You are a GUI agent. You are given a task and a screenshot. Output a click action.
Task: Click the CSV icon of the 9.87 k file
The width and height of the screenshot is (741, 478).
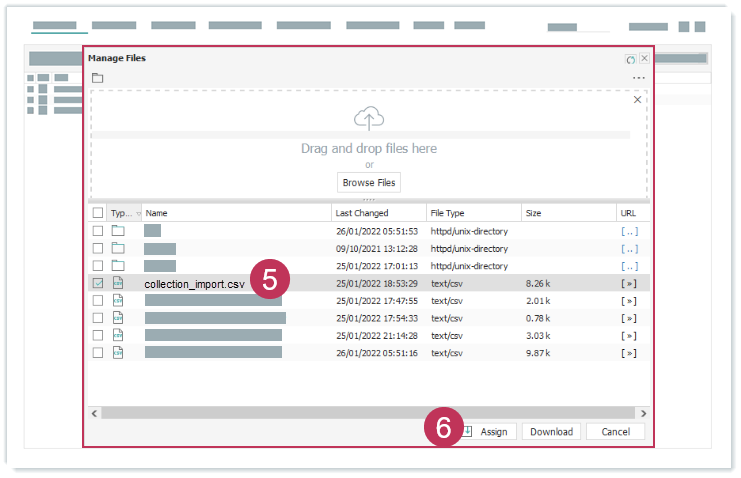click(118, 352)
